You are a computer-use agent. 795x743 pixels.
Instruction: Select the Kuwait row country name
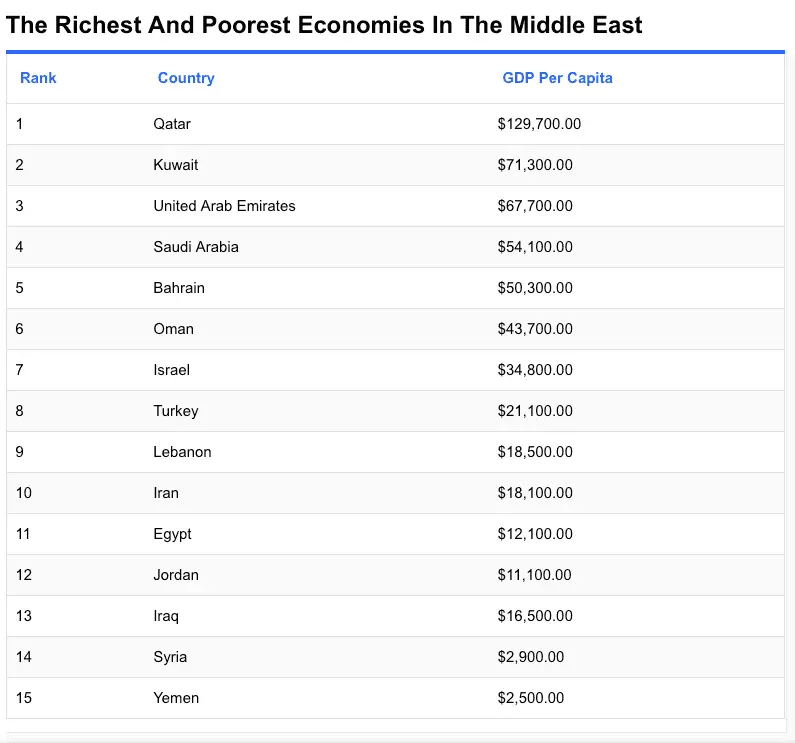(x=176, y=165)
